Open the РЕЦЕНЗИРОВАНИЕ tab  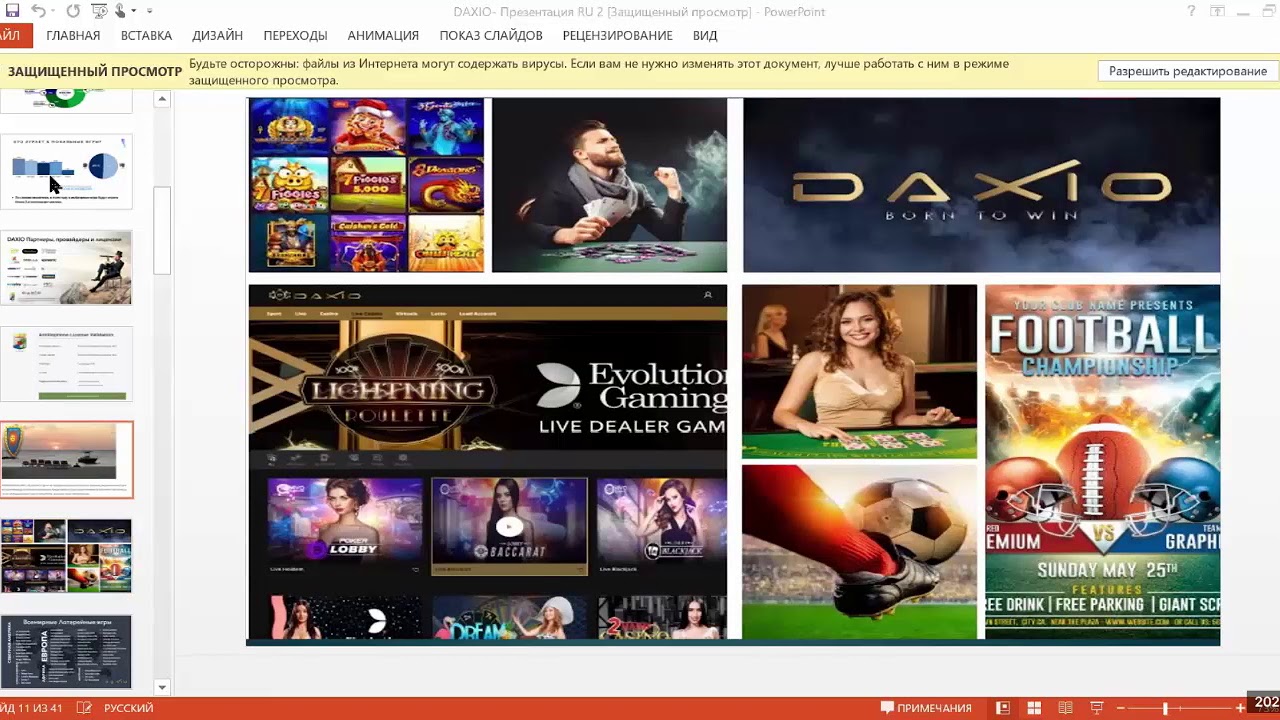point(617,35)
